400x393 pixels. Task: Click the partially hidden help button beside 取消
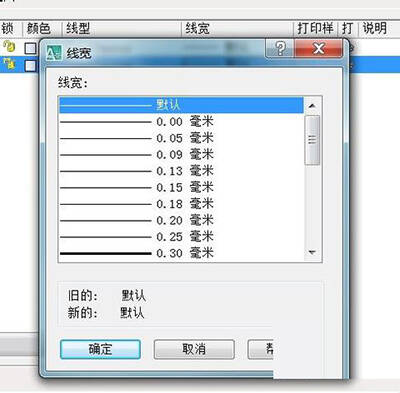(x=261, y=349)
